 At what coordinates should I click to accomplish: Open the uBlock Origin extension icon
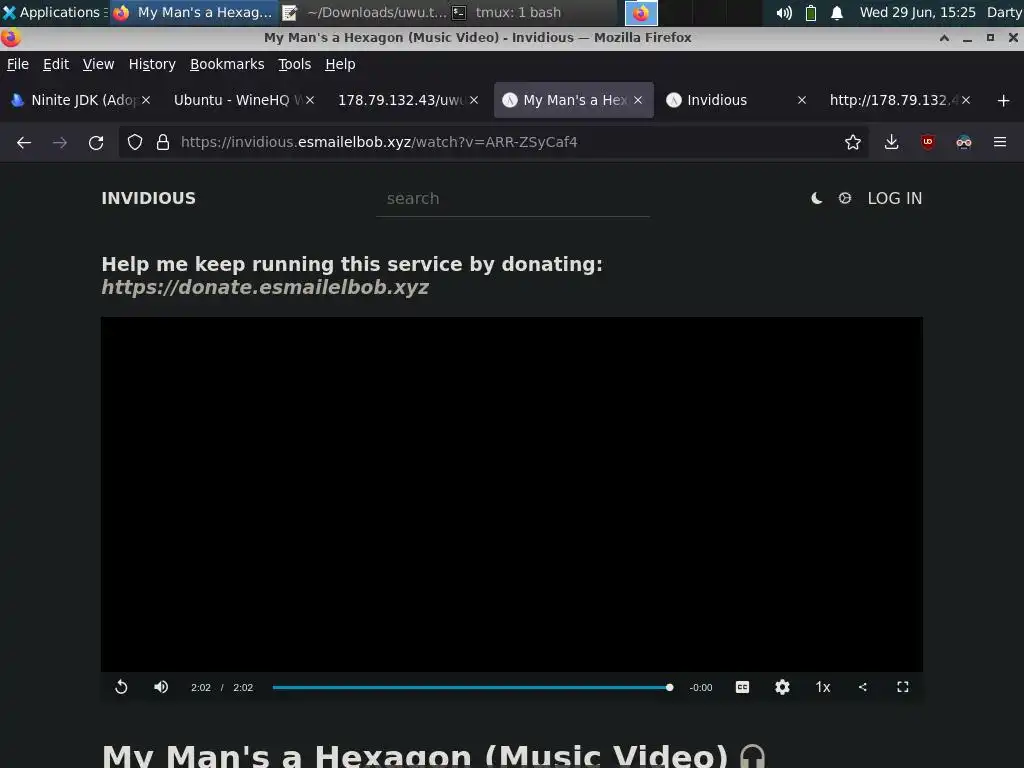928,142
